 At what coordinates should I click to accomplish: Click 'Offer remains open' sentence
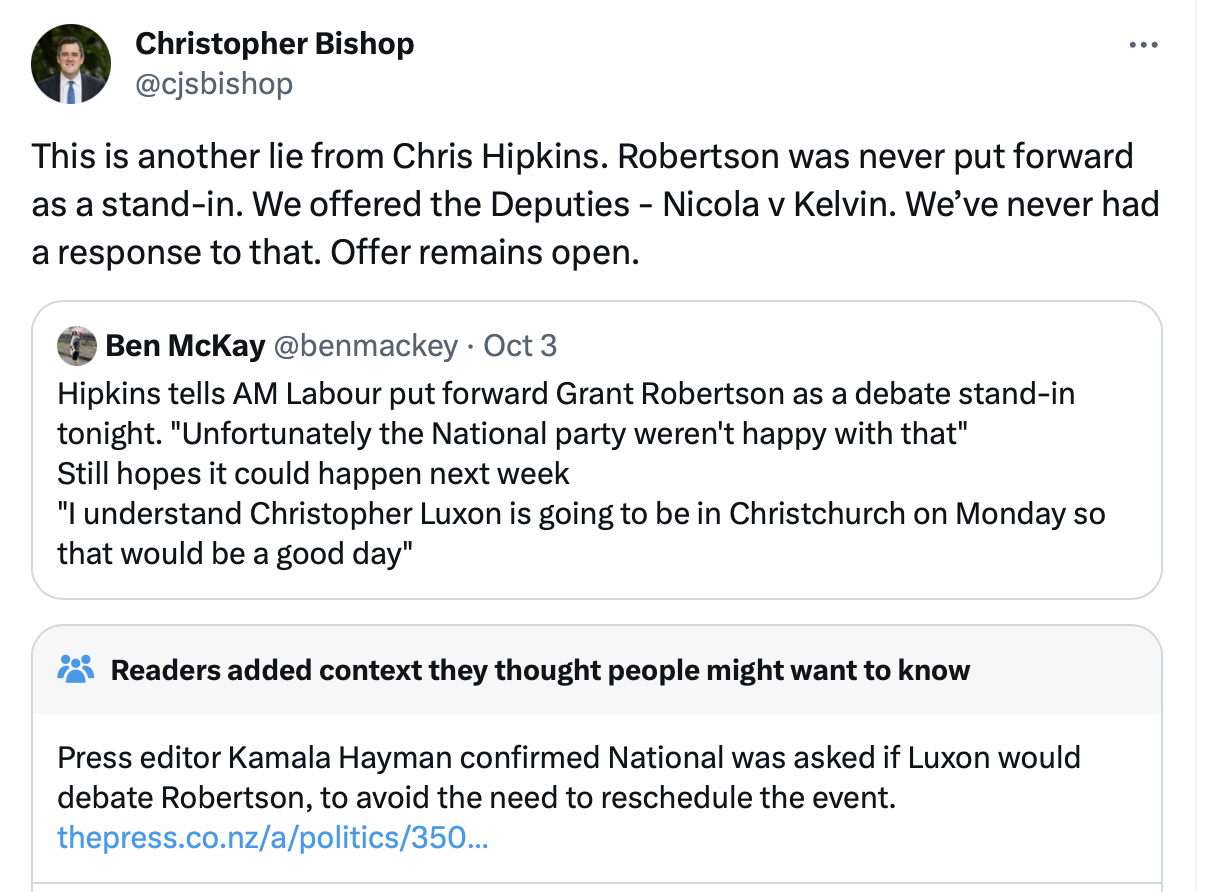point(483,252)
